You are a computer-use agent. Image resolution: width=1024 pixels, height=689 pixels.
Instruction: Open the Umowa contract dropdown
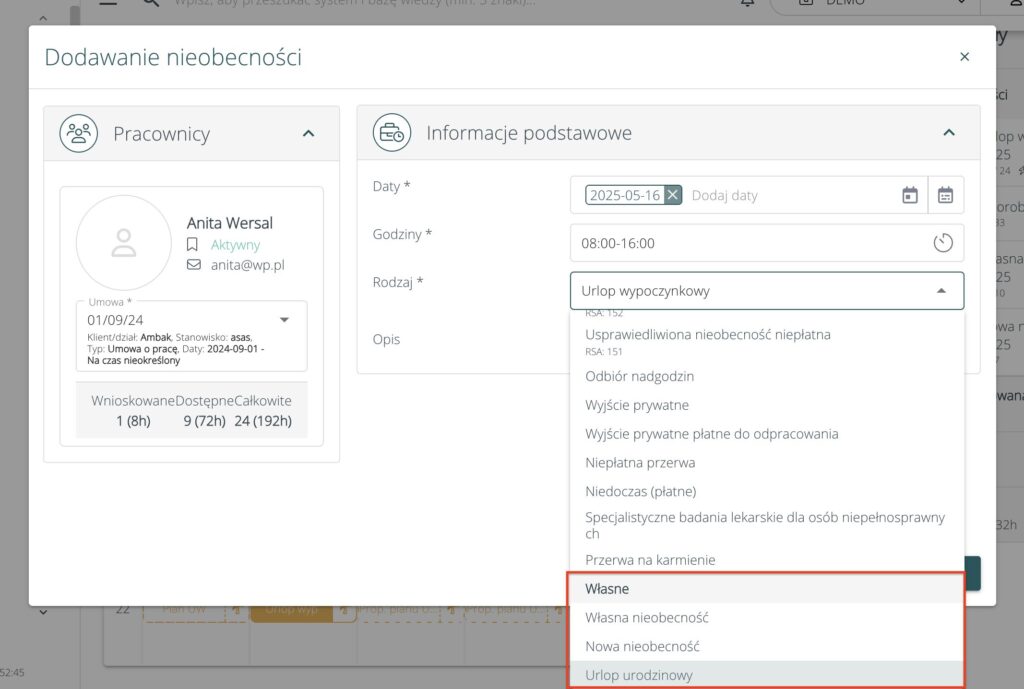284,320
